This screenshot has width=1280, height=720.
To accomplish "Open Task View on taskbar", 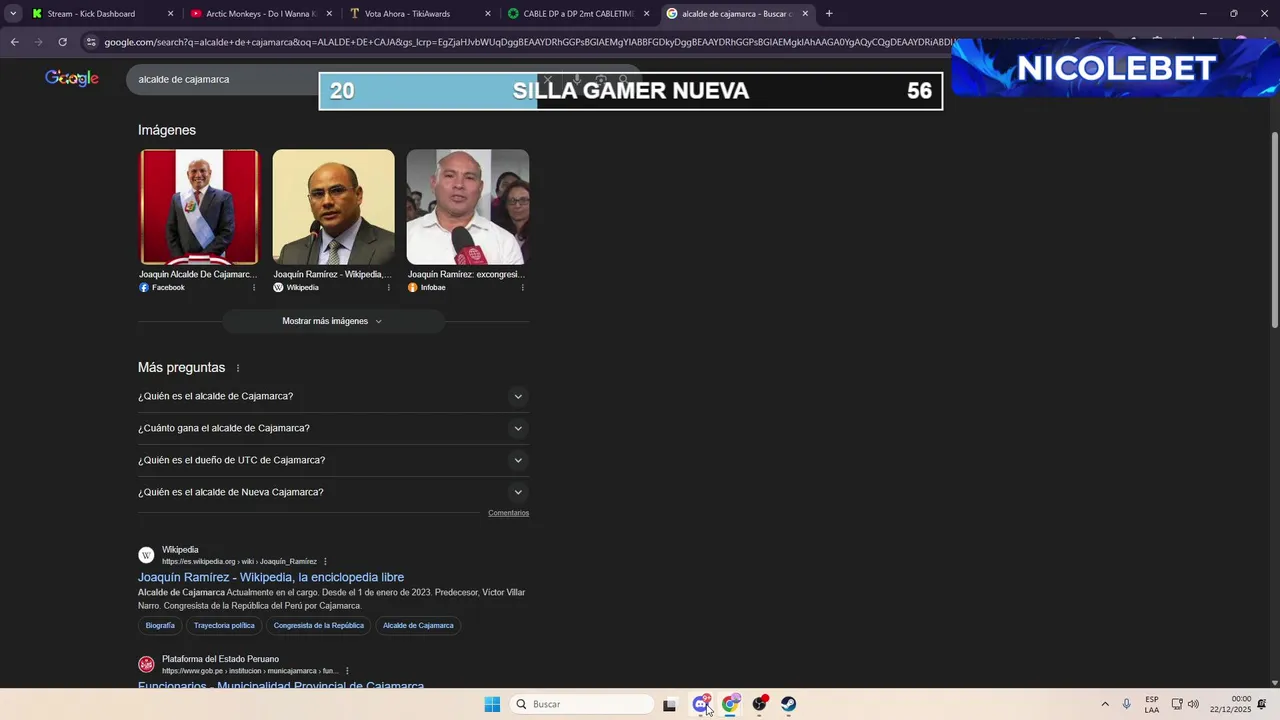I will (x=670, y=704).
